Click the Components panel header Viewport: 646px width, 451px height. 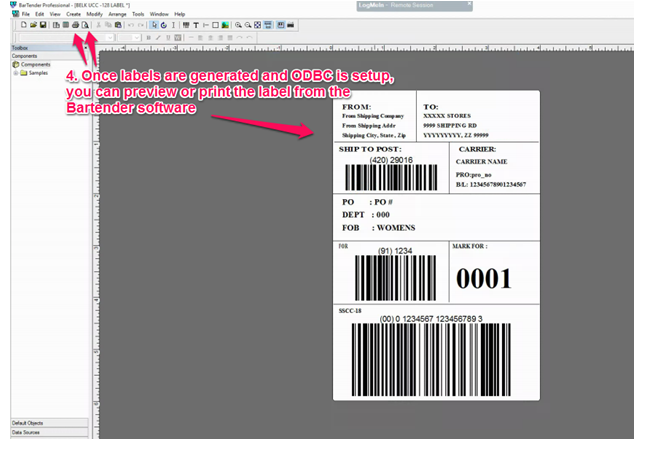coord(49,56)
